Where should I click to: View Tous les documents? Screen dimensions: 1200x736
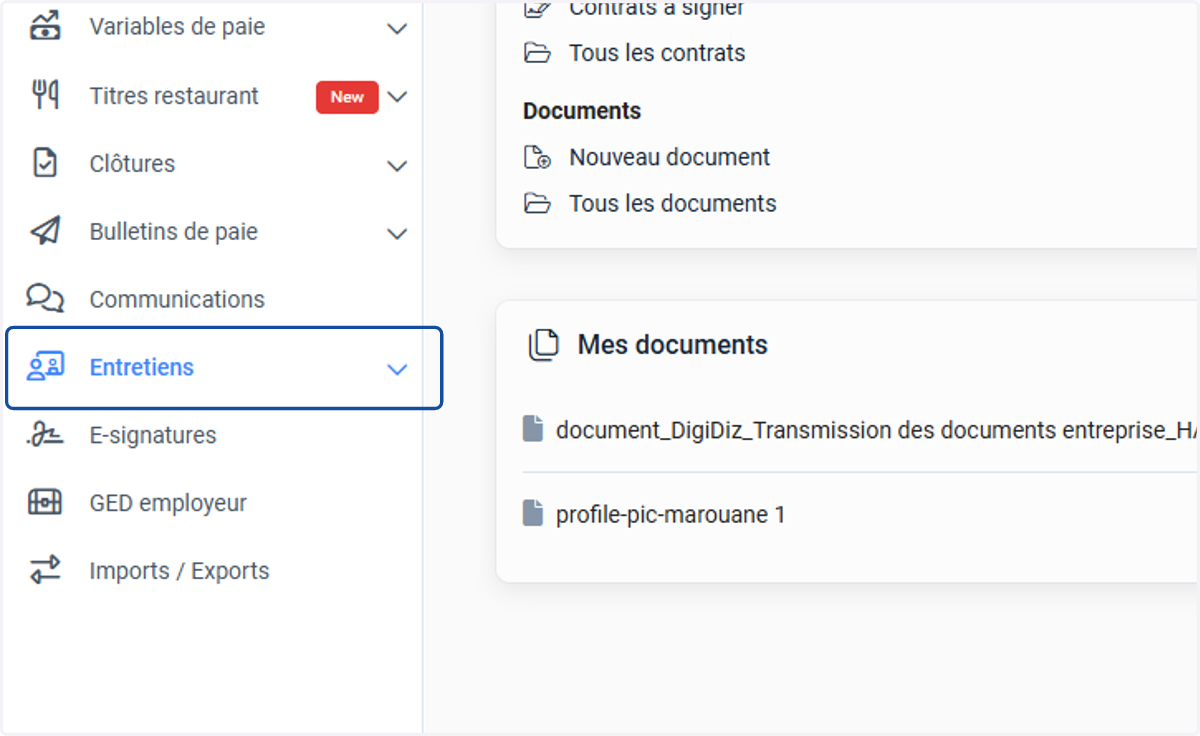tap(672, 203)
